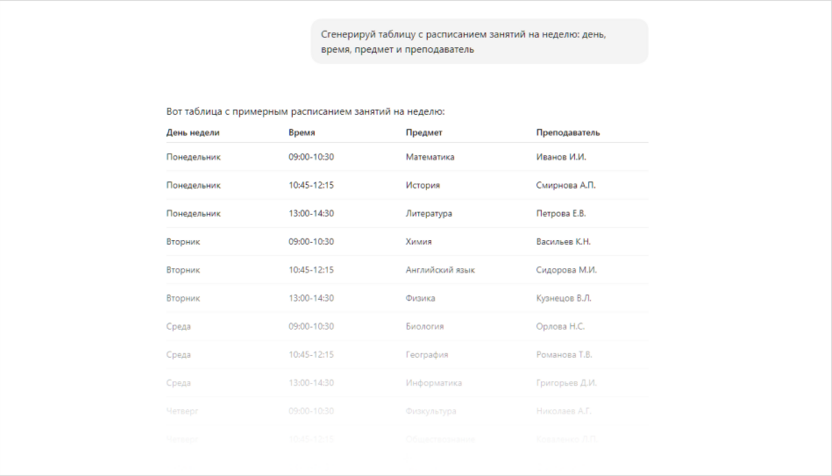Click the 'Сидорова М.И.' teacher cell

click(567, 269)
